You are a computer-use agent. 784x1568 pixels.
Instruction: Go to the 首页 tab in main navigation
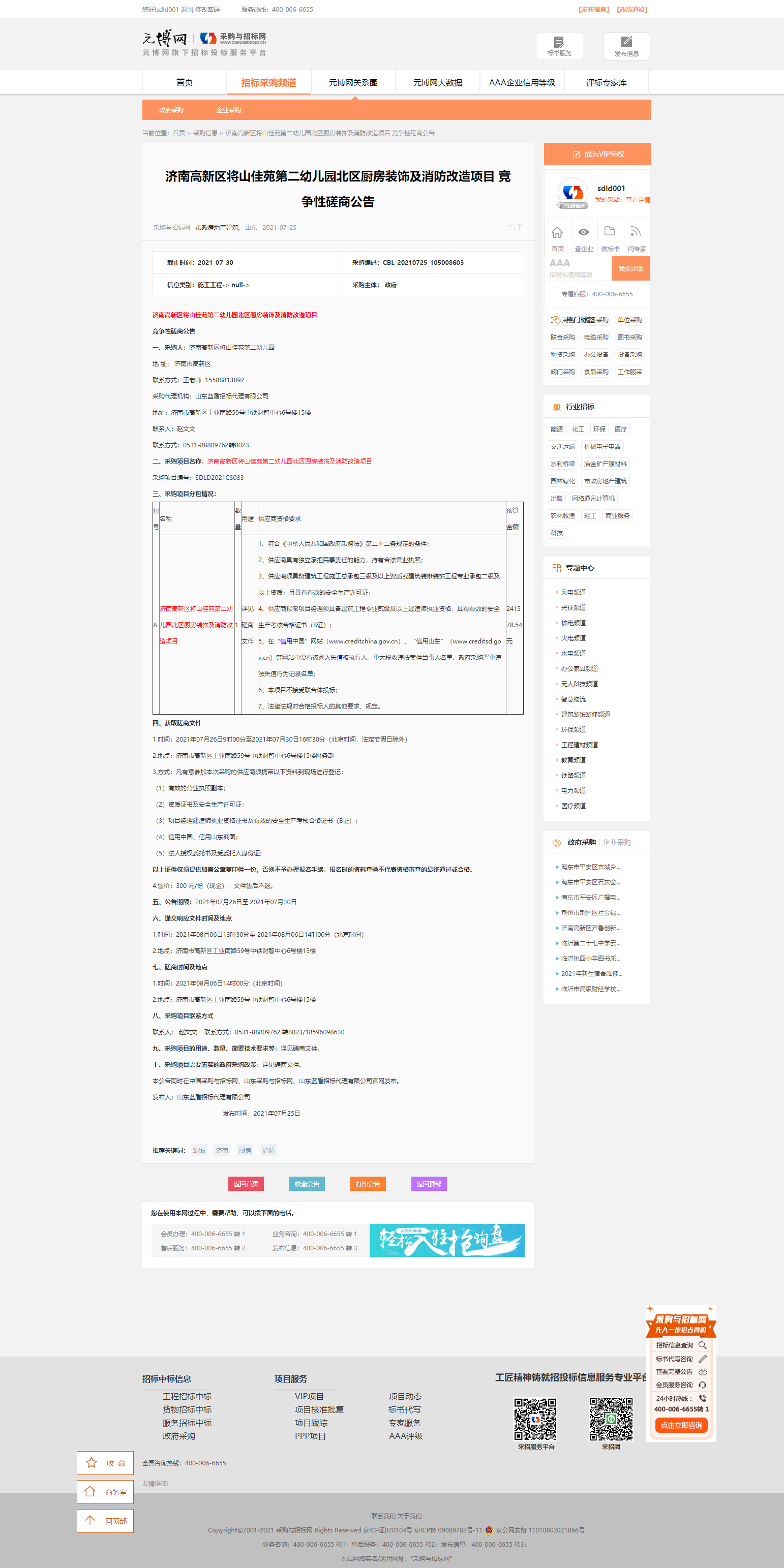185,82
